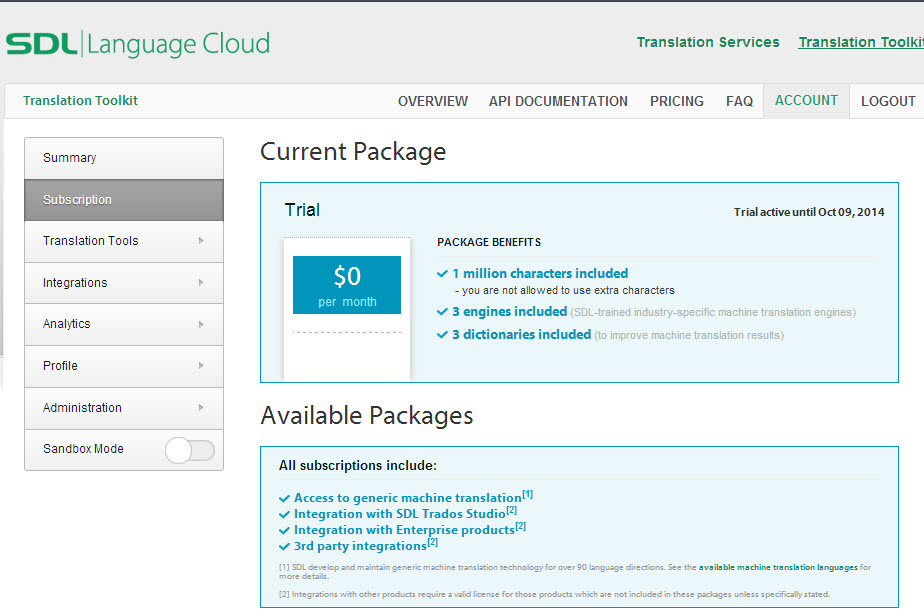The width and height of the screenshot is (924, 612).
Task: Open the underlined Translation Toolkit link at top
Action: [x=861, y=42]
